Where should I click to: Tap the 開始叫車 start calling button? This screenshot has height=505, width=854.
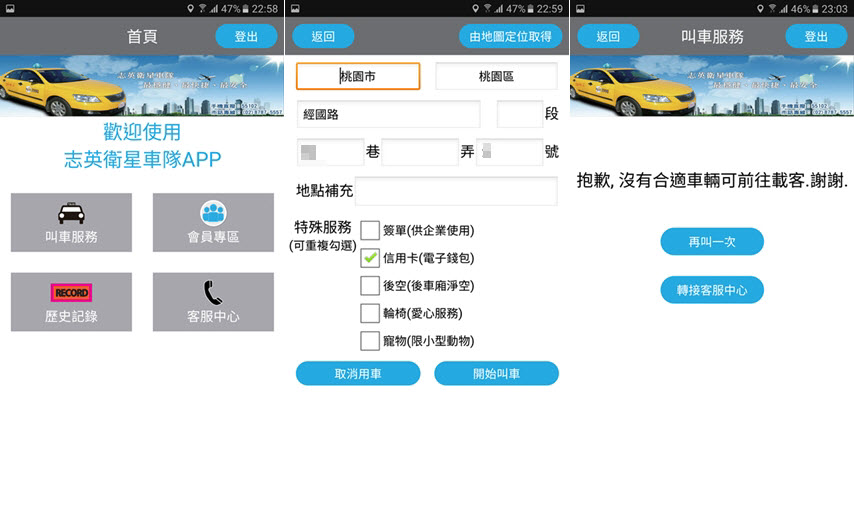[496, 374]
